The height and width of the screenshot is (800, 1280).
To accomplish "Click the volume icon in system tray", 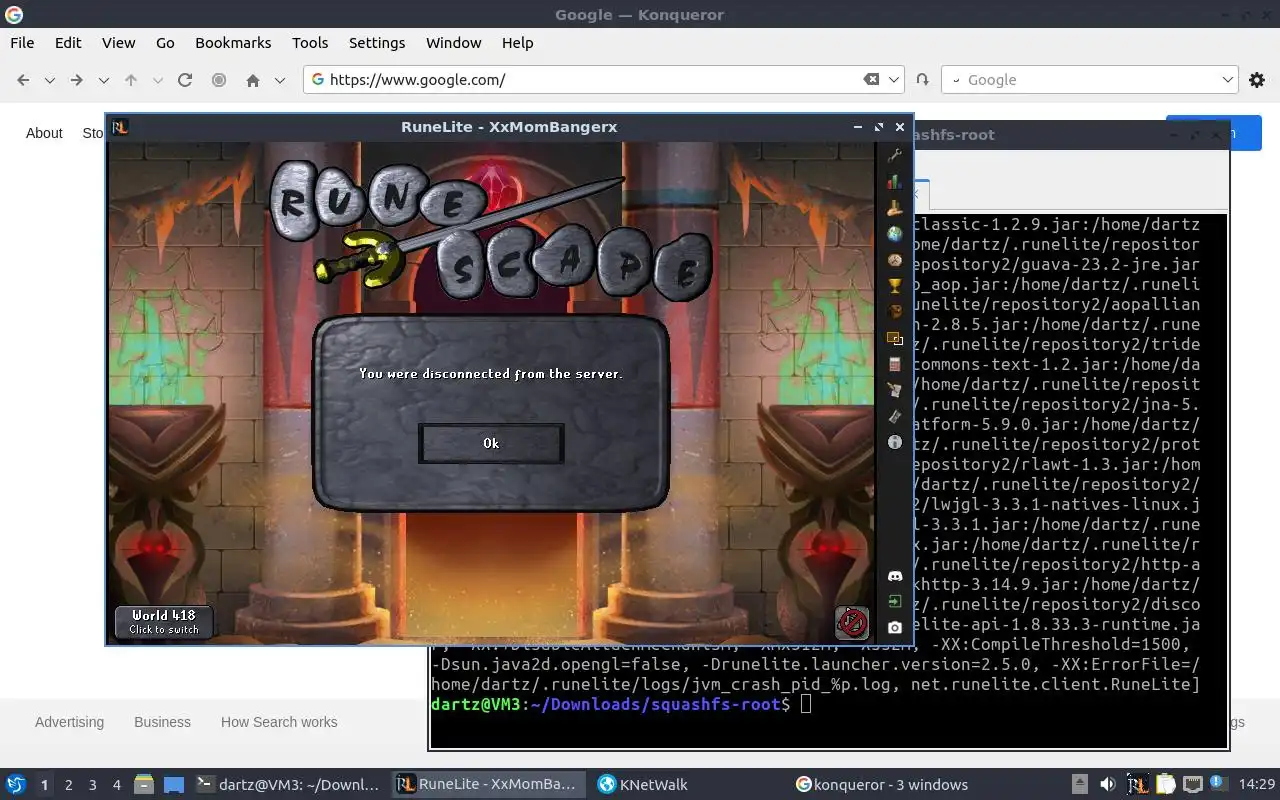I will [1108, 785].
